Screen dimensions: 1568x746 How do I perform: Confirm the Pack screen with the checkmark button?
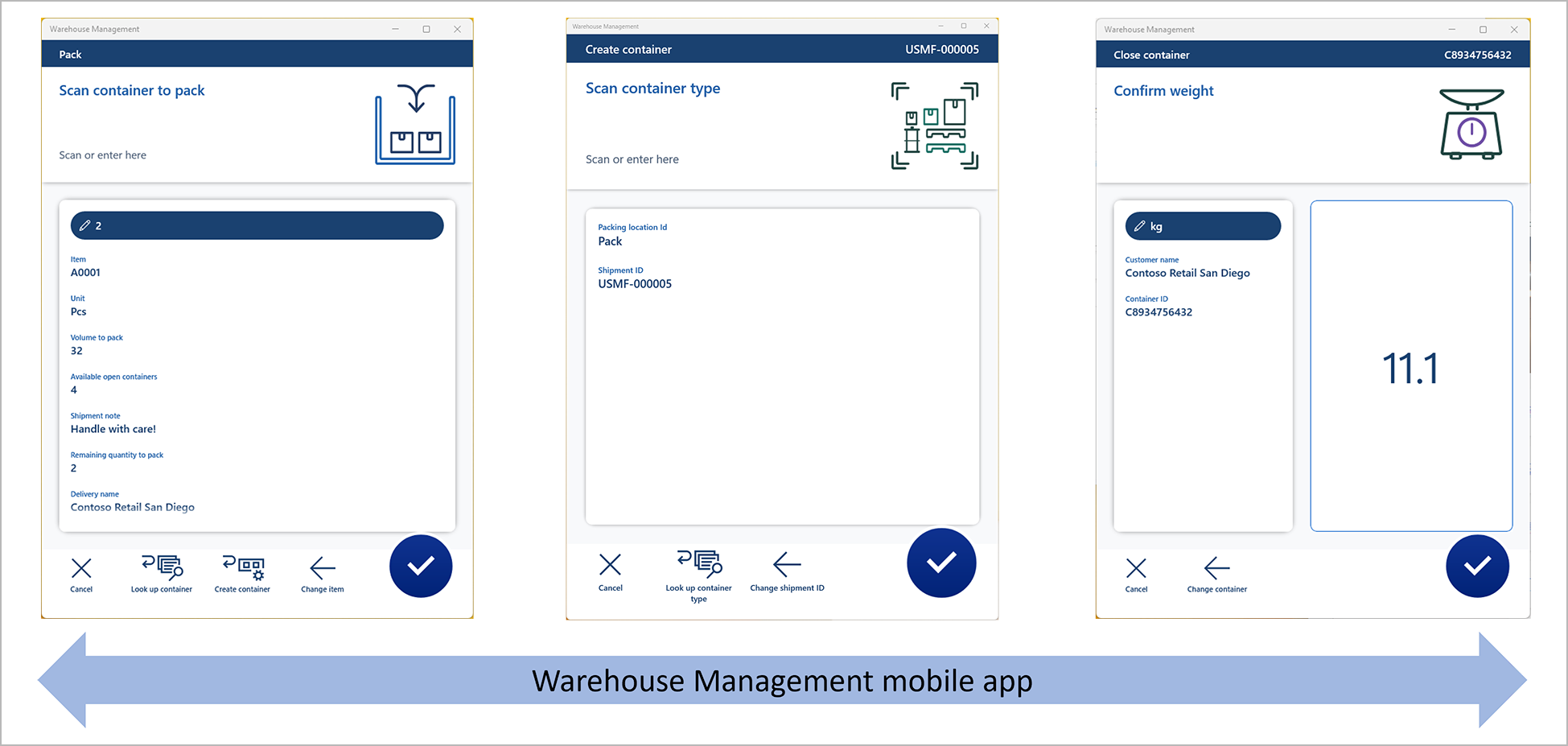pyautogui.click(x=420, y=566)
